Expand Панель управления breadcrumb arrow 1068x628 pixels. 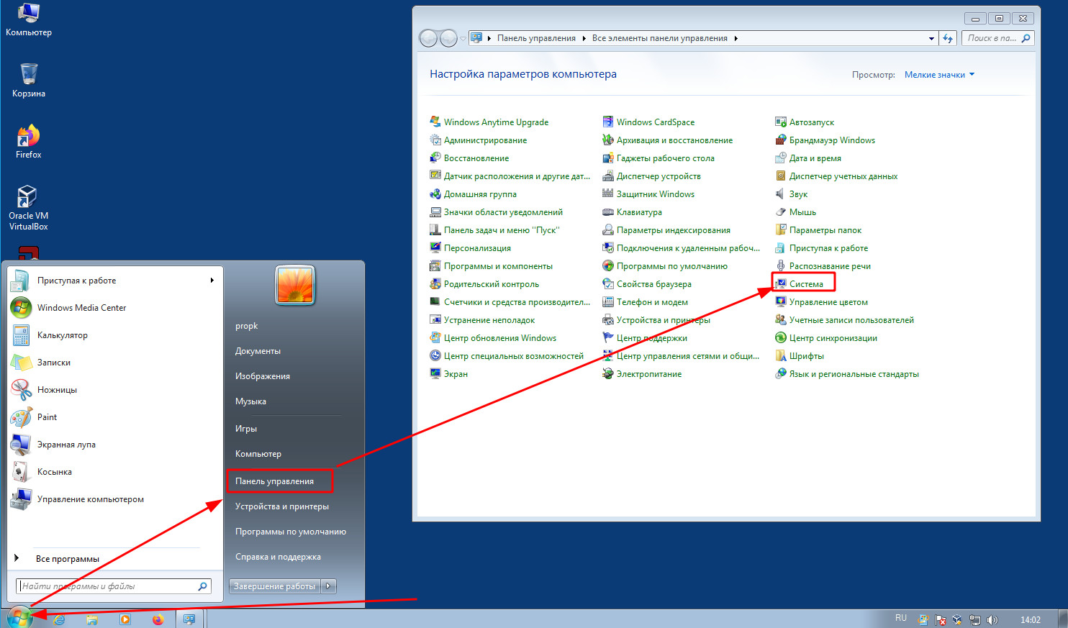pyautogui.click(x=584, y=38)
